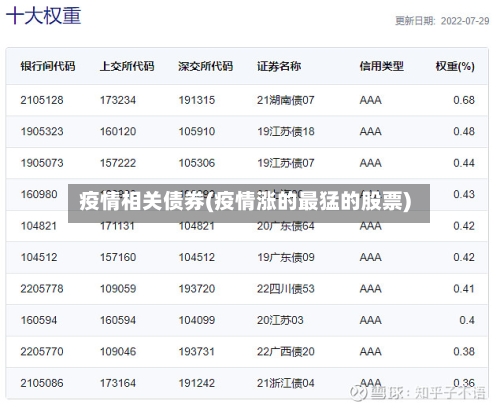The height and width of the screenshot is (408, 500).
Task: Open bond name 22广西债20
Action: coord(286,352)
